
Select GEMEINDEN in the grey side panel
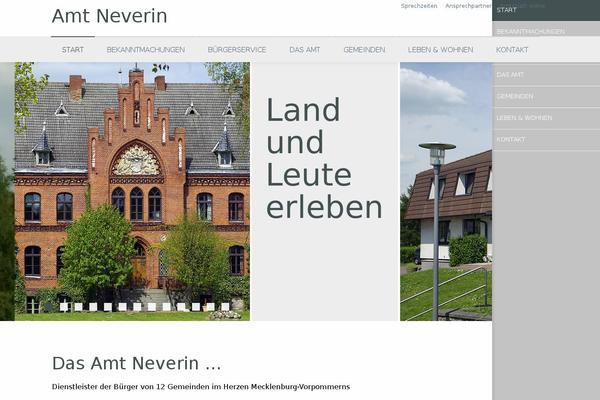click(546, 96)
